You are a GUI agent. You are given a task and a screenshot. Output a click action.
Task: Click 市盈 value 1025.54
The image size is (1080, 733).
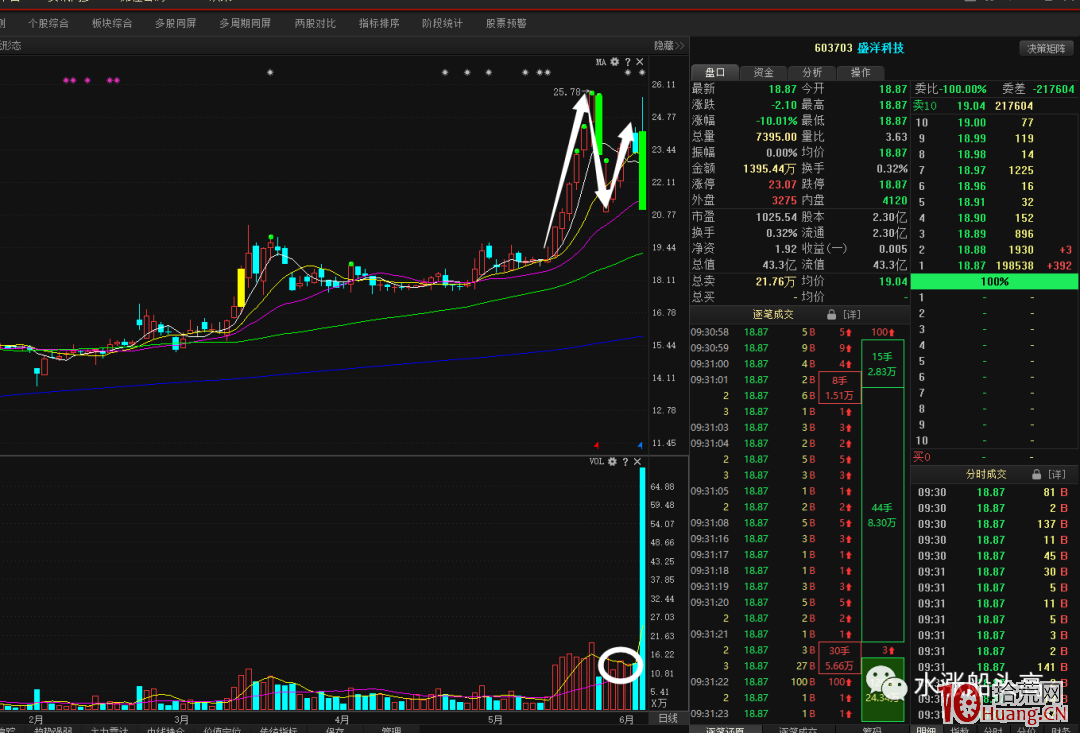(776, 216)
